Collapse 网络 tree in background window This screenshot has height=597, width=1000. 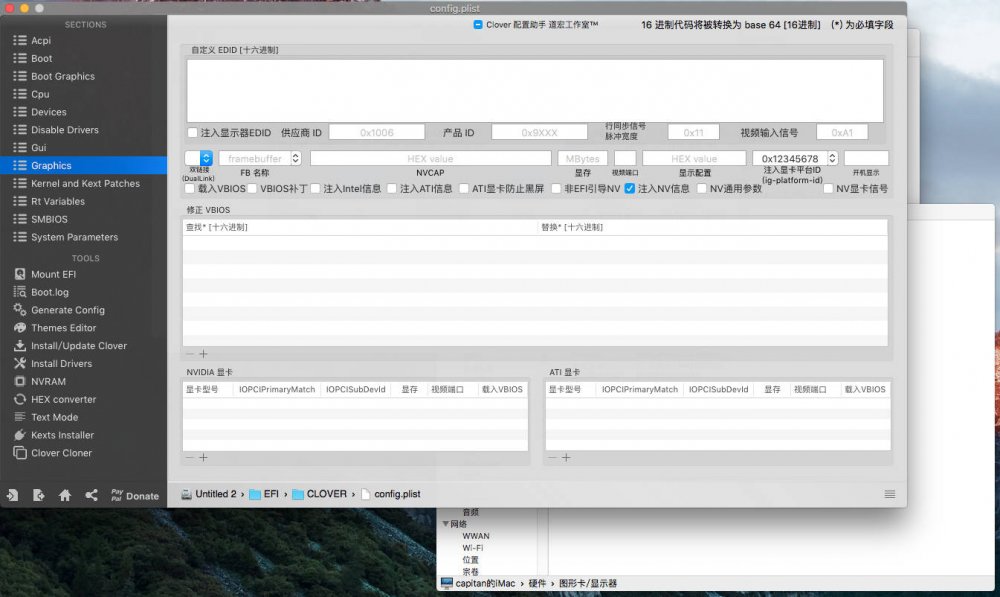coord(445,524)
